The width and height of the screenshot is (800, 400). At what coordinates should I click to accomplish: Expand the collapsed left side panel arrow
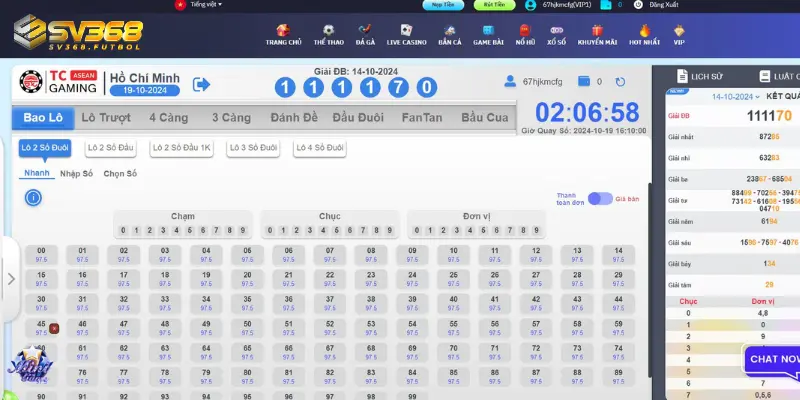pos(11,279)
